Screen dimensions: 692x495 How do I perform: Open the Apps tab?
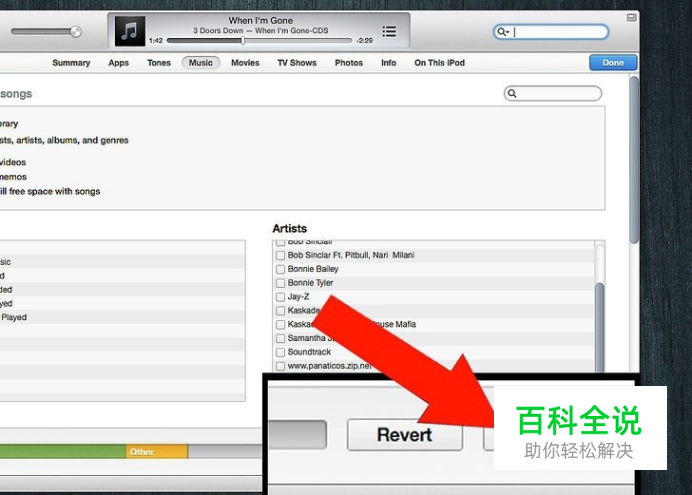coord(118,63)
